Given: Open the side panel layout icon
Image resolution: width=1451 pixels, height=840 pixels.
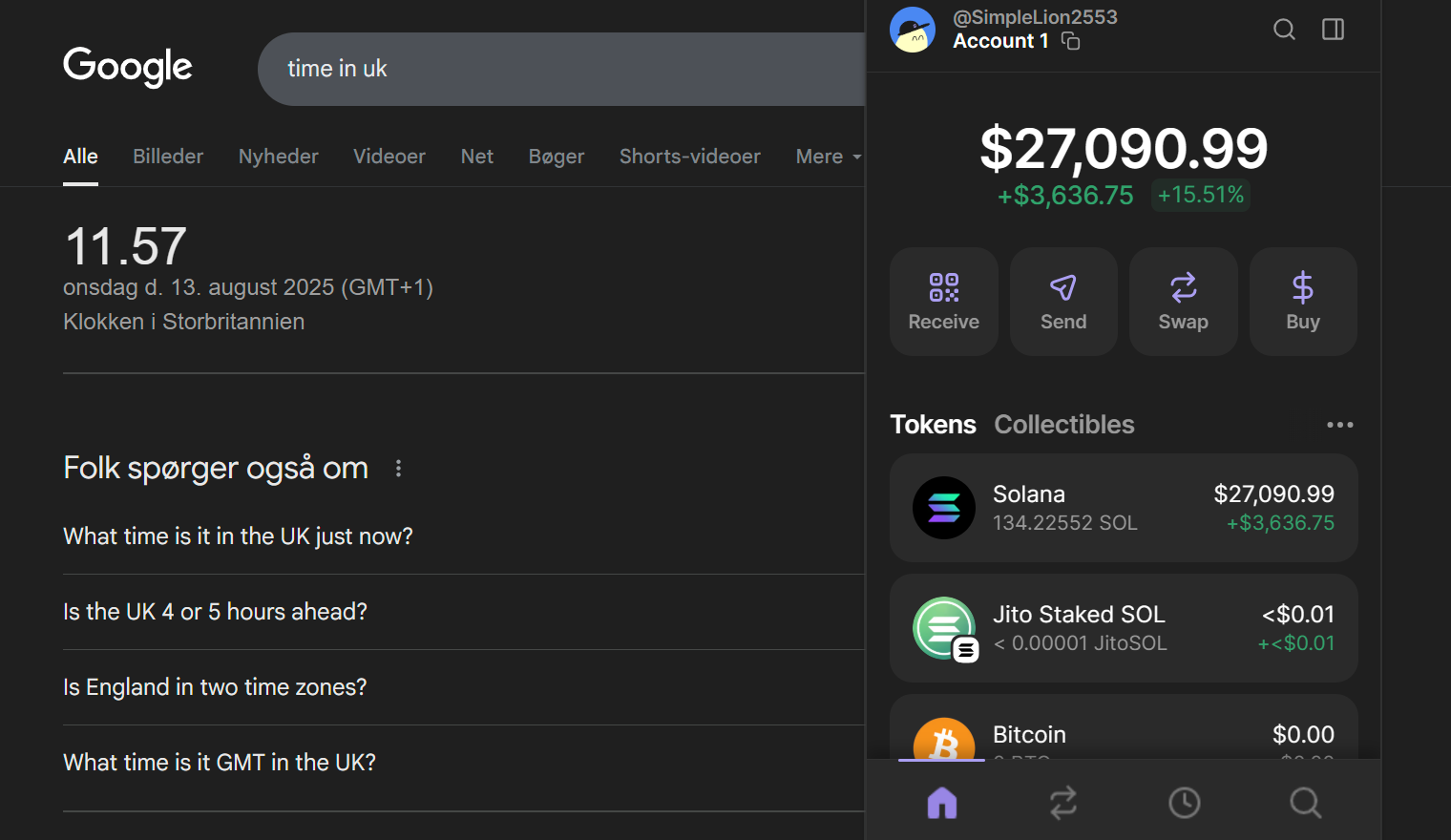Looking at the screenshot, I should (1333, 30).
